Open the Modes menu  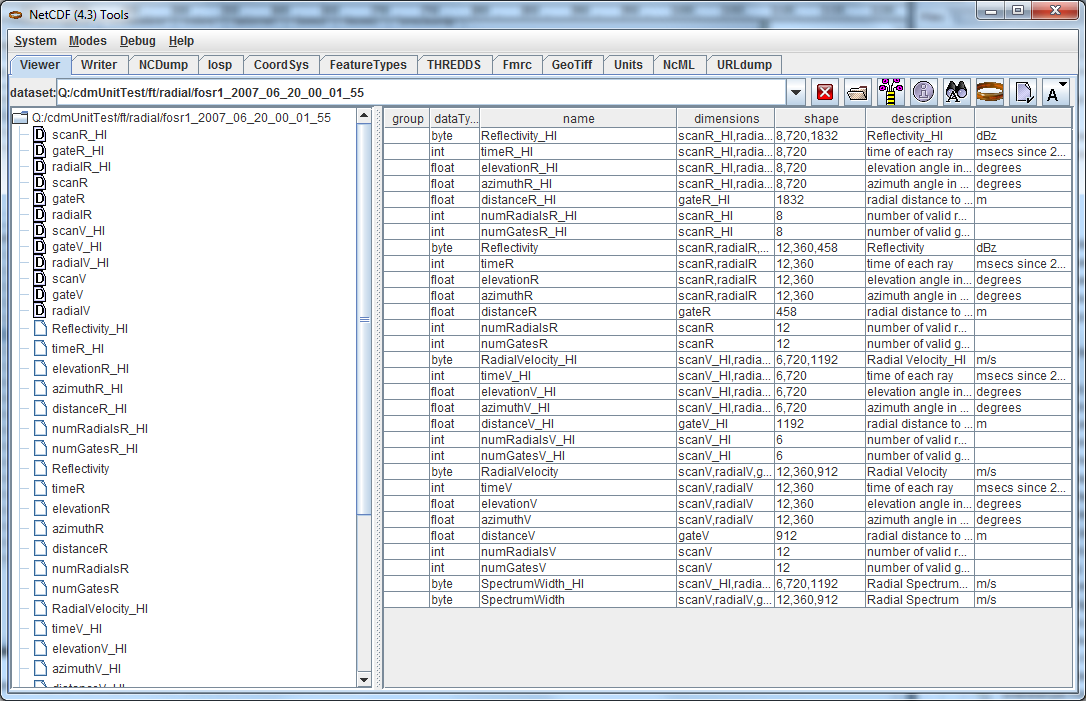88,41
